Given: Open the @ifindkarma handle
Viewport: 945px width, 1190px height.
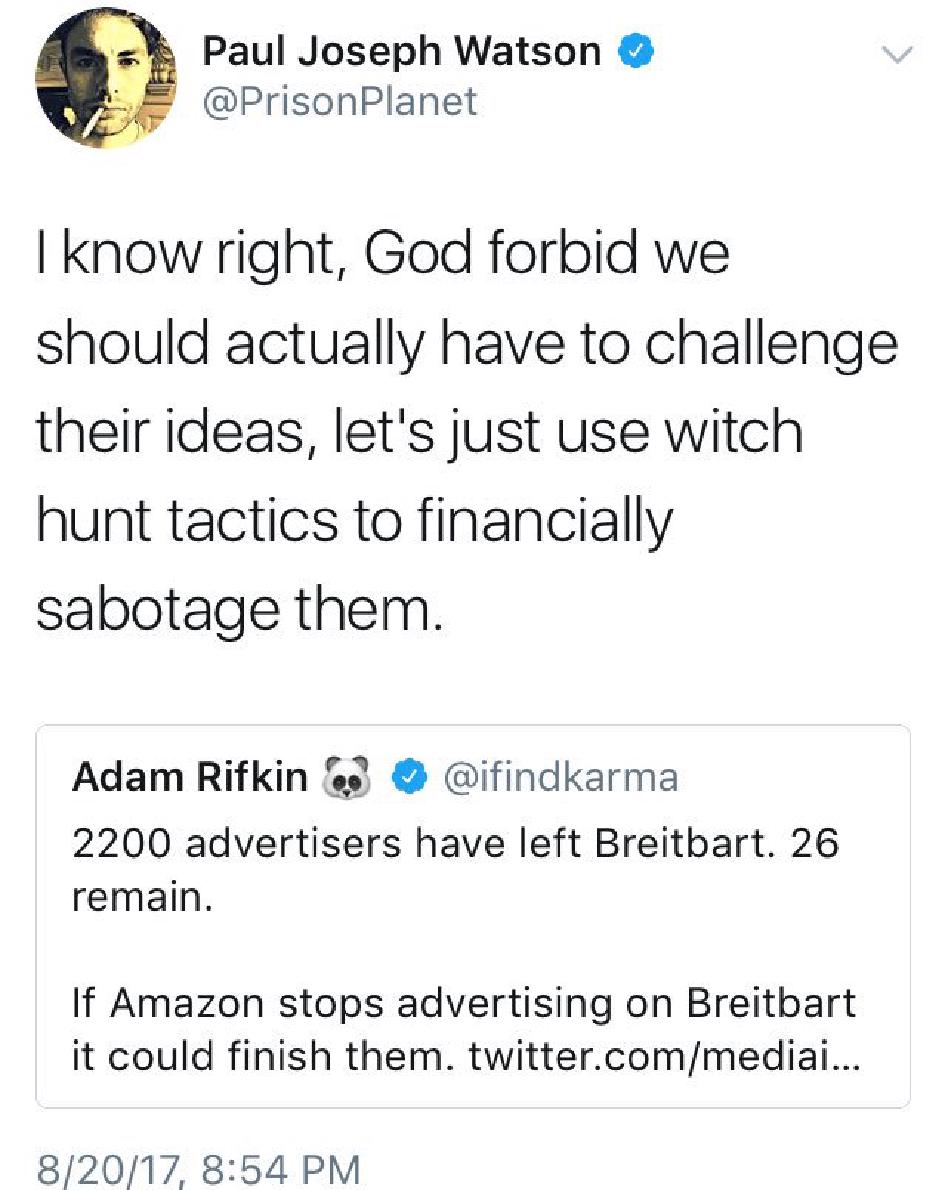Looking at the screenshot, I should (x=560, y=777).
